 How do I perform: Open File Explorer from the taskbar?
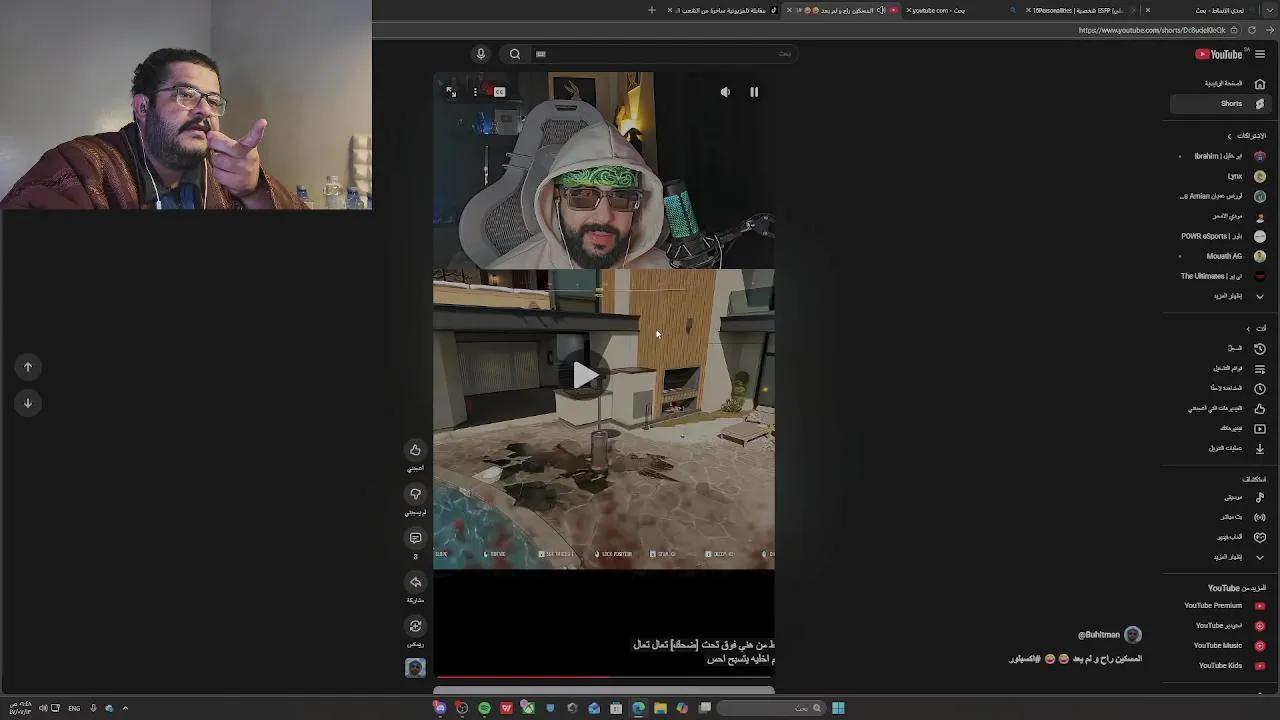pos(660,708)
